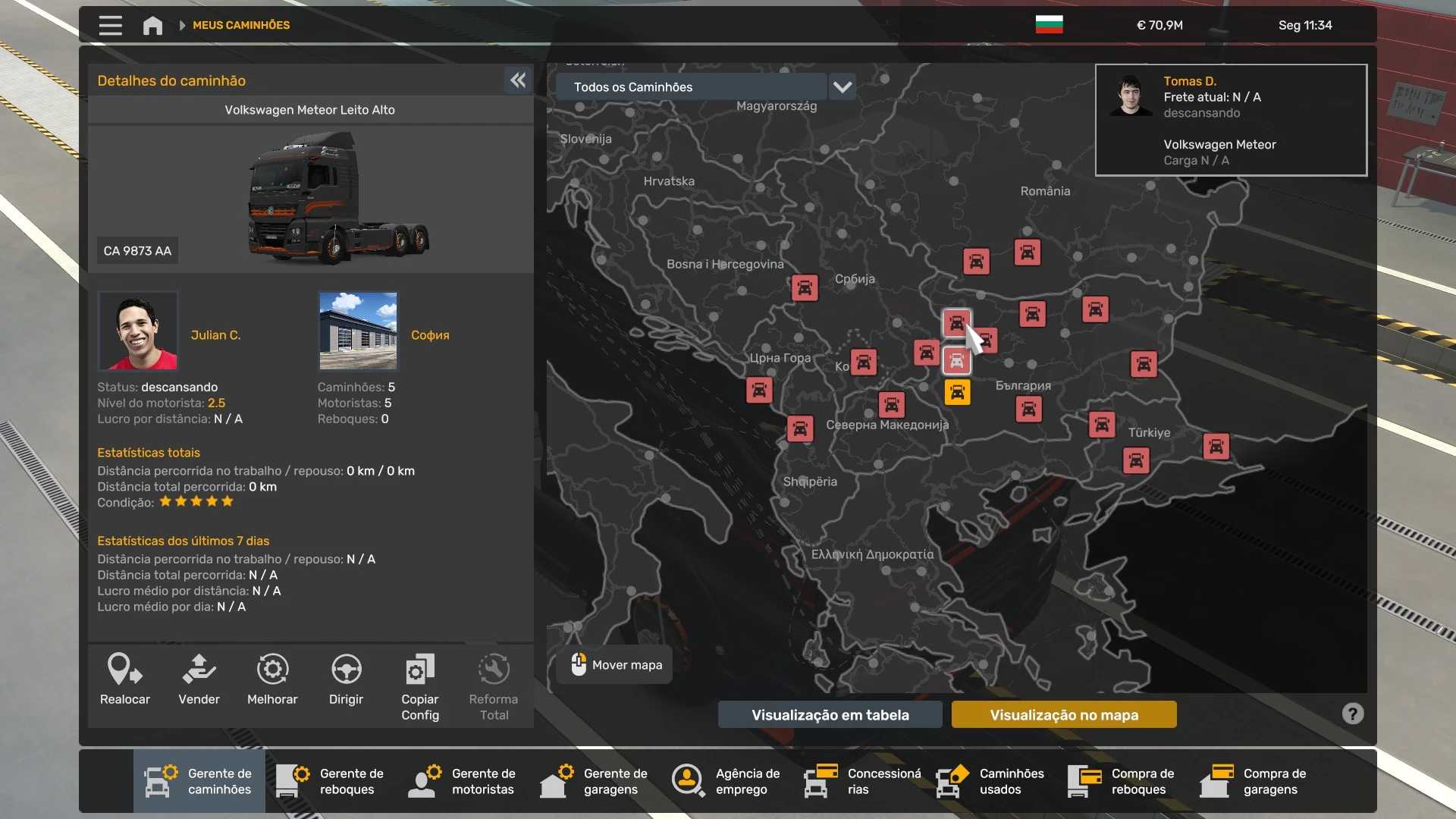1456x819 pixels.
Task: Click driver name Julian C. link
Action: pos(215,335)
